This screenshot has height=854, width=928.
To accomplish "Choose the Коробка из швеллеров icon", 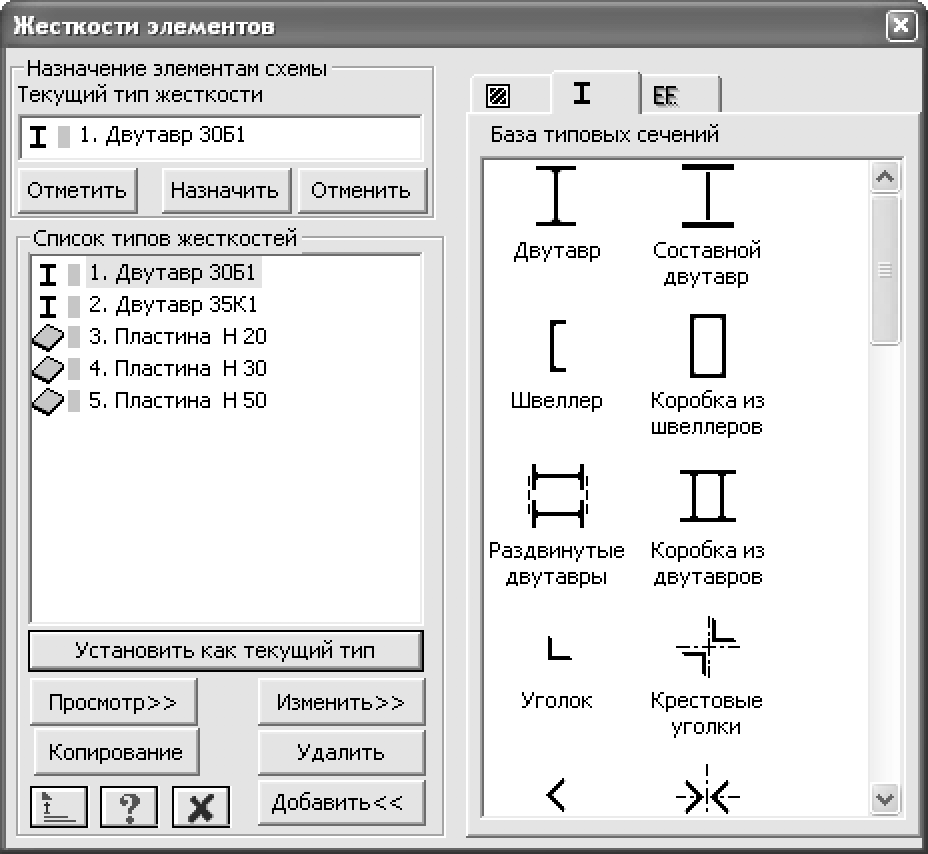I will pos(708,346).
